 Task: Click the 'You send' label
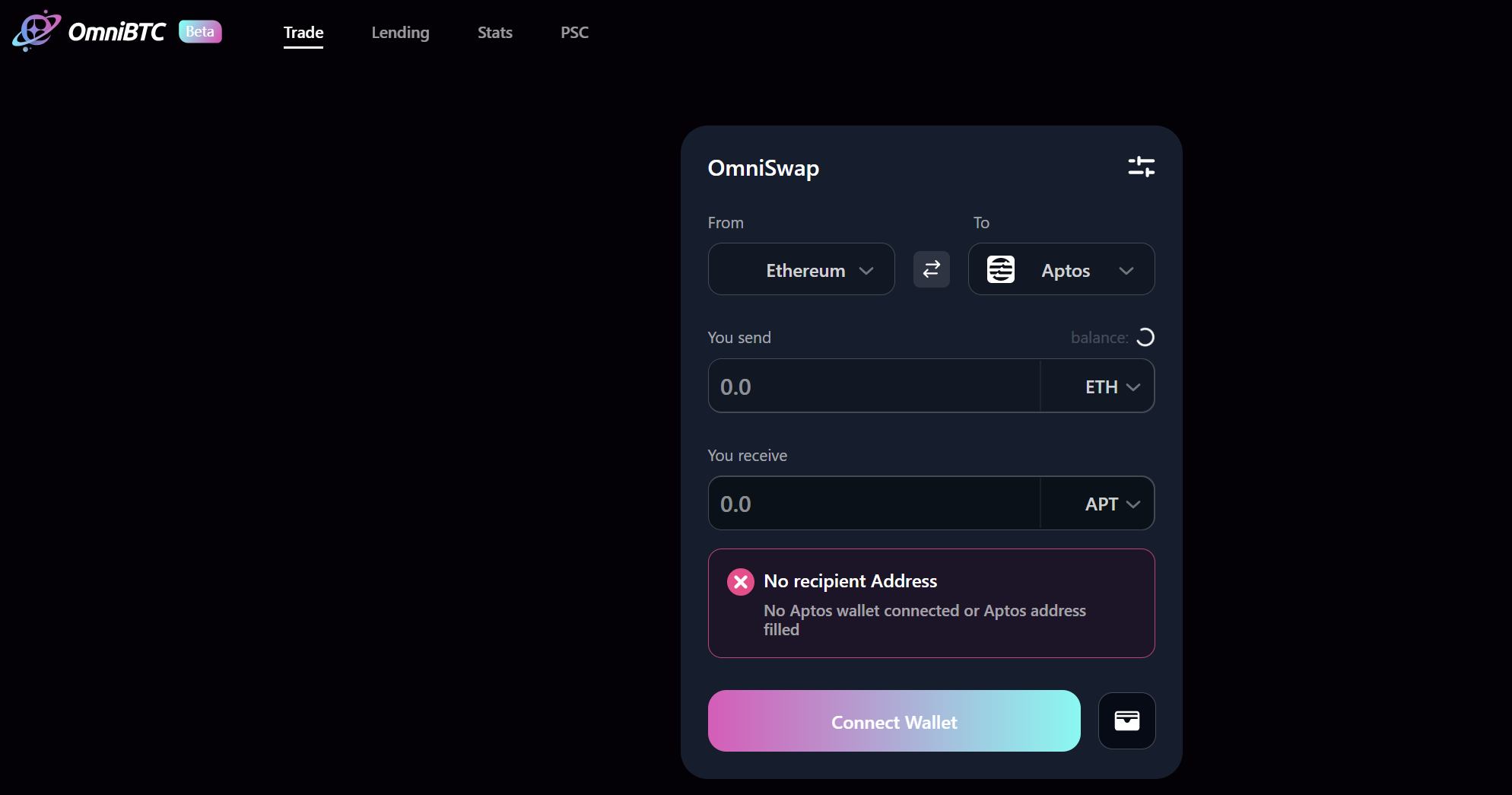pyautogui.click(x=739, y=338)
